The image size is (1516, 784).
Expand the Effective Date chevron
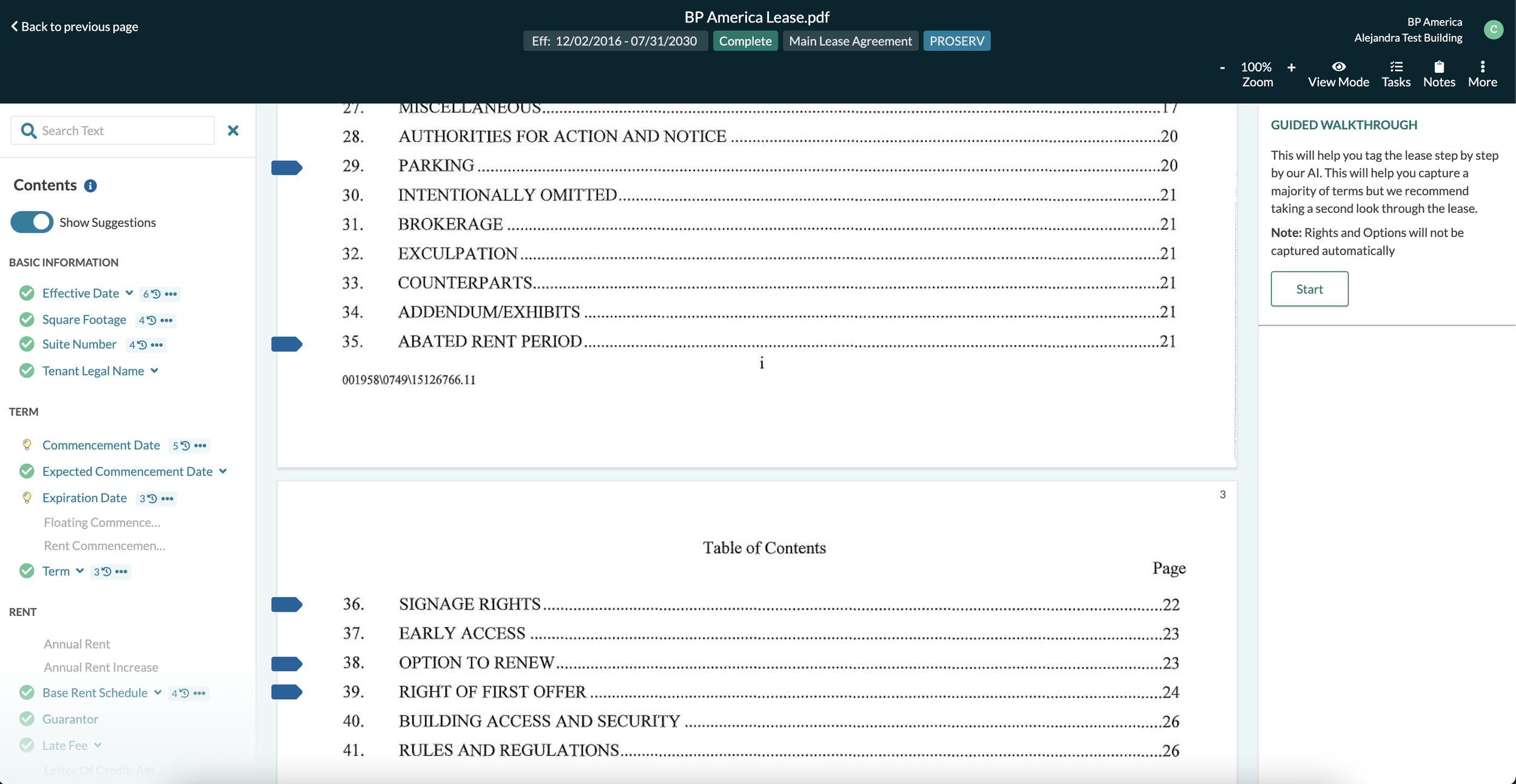click(x=129, y=293)
